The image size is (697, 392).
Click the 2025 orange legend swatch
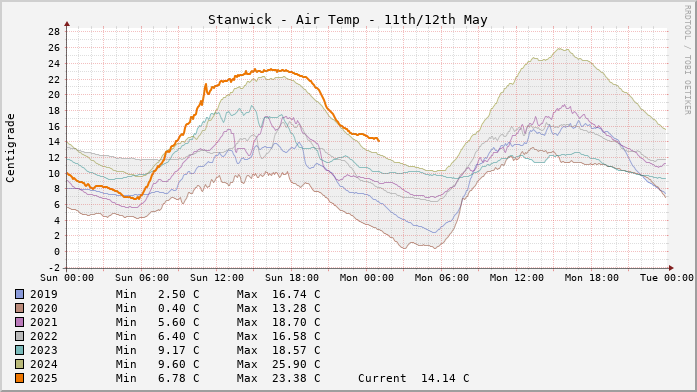click(20, 378)
